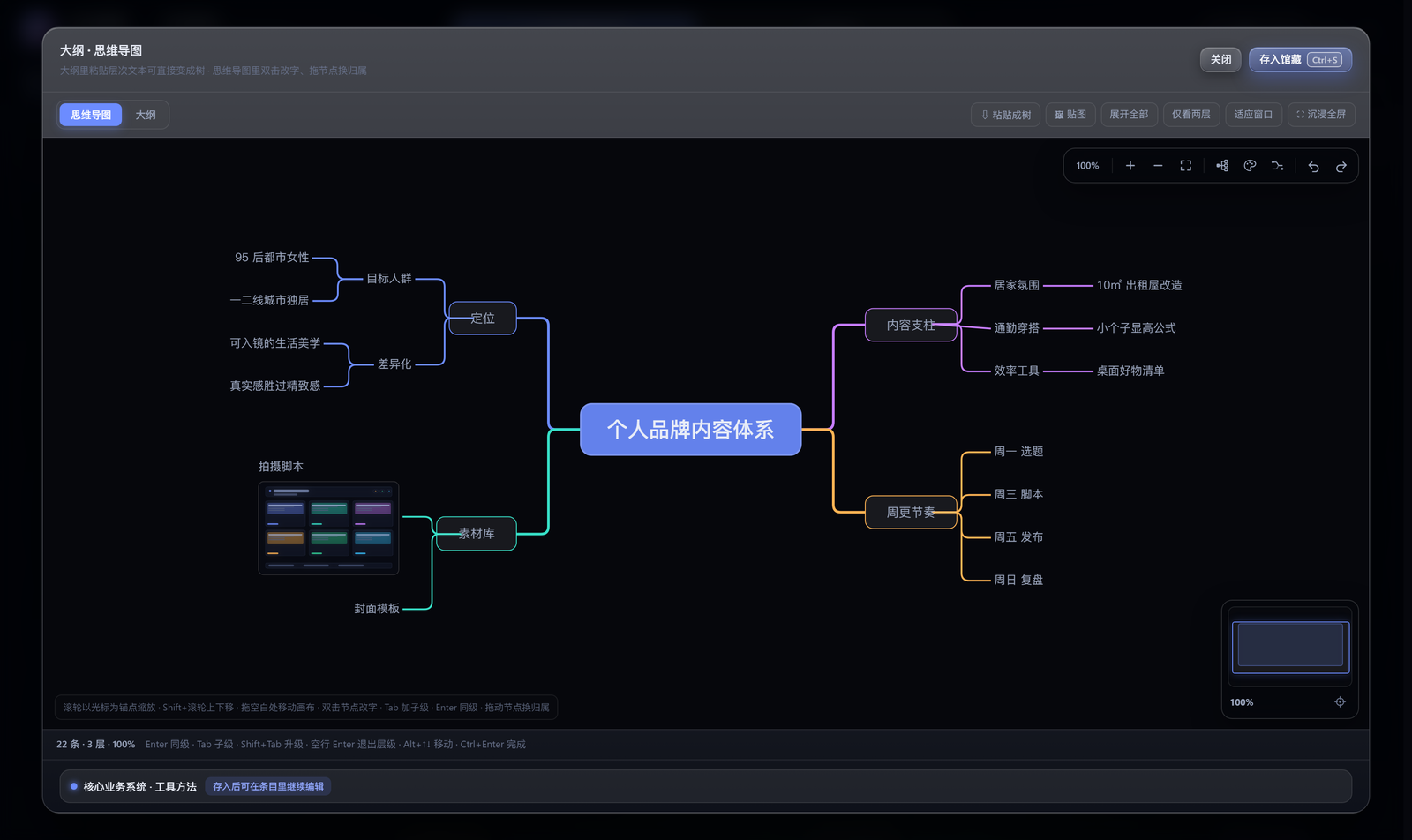The height and width of the screenshot is (840, 1412).
Task: Click the minimap locate crosshair icon
Action: coord(1340,702)
